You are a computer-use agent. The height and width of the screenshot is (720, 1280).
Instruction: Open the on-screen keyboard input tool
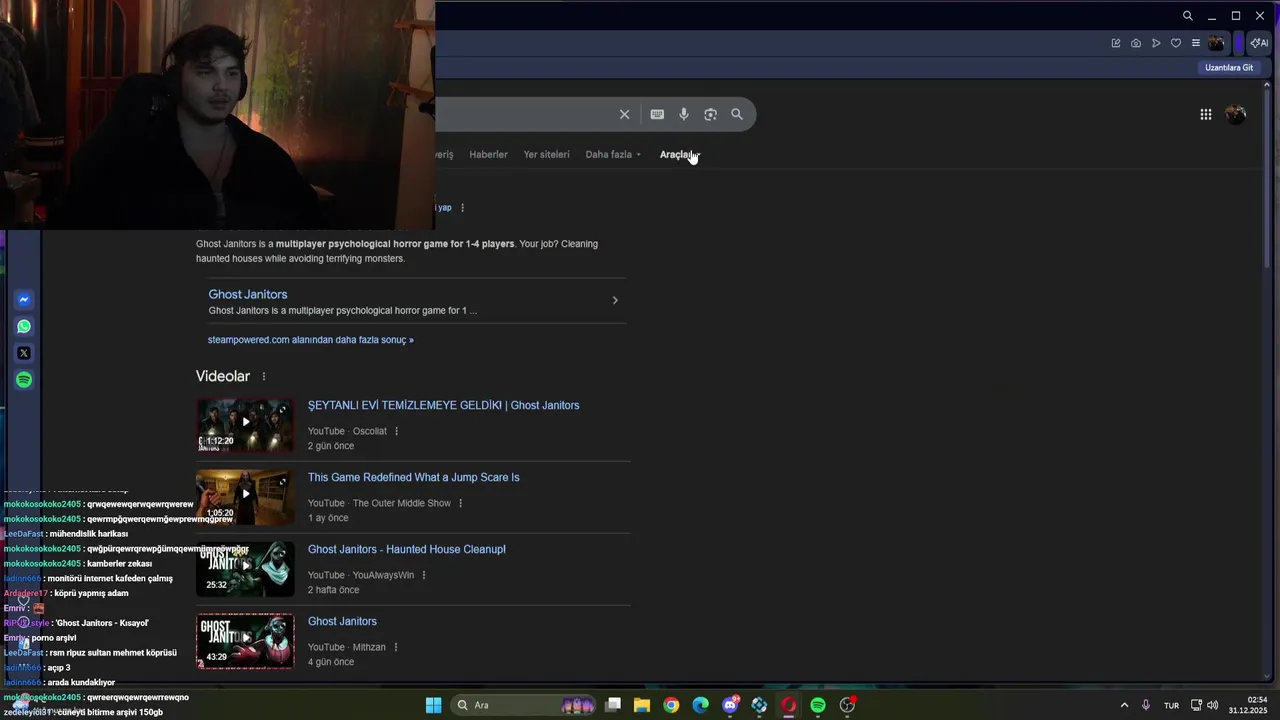(x=657, y=114)
